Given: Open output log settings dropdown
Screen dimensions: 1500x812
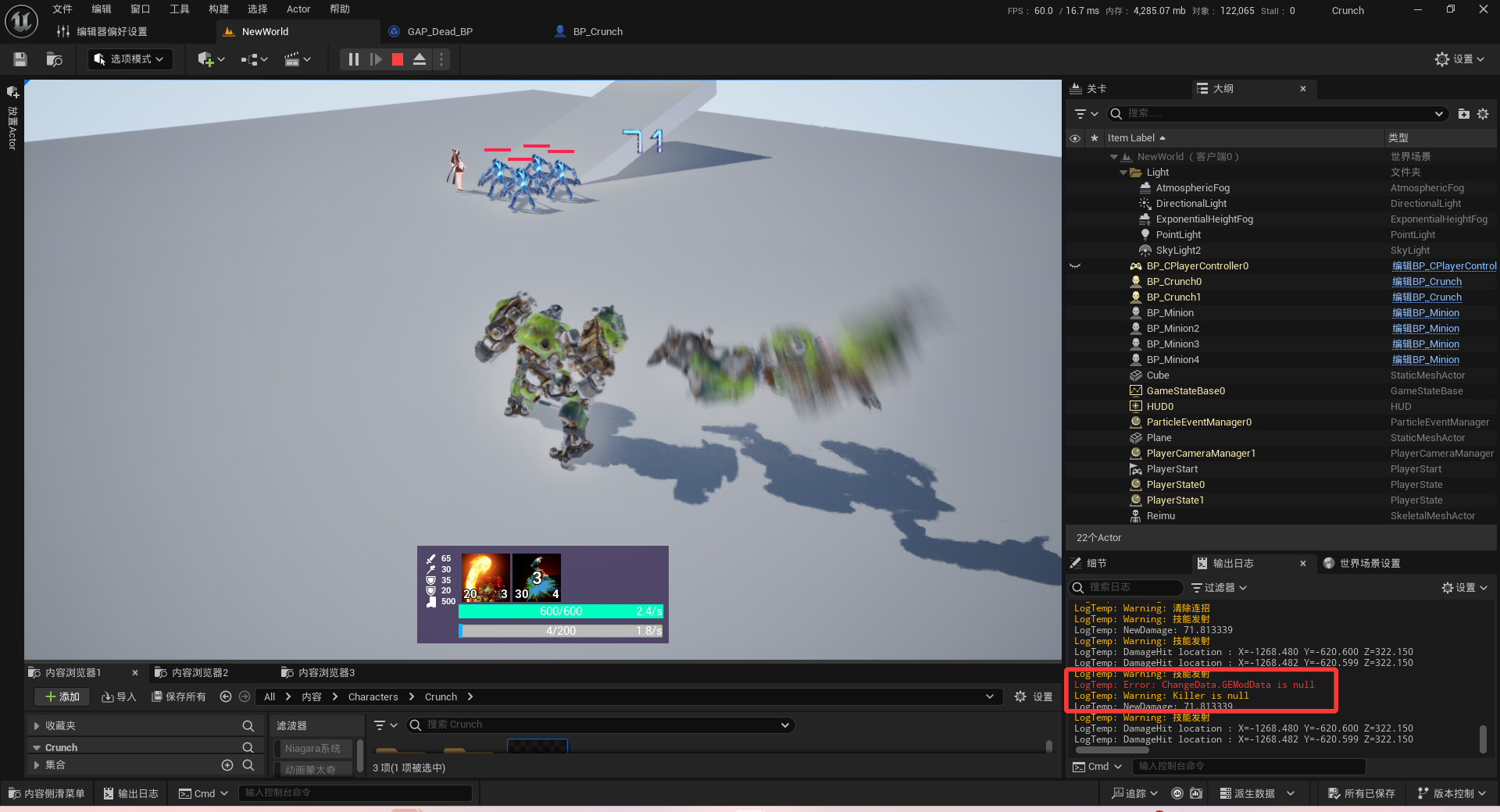Looking at the screenshot, I should [x=1464, y=588].
